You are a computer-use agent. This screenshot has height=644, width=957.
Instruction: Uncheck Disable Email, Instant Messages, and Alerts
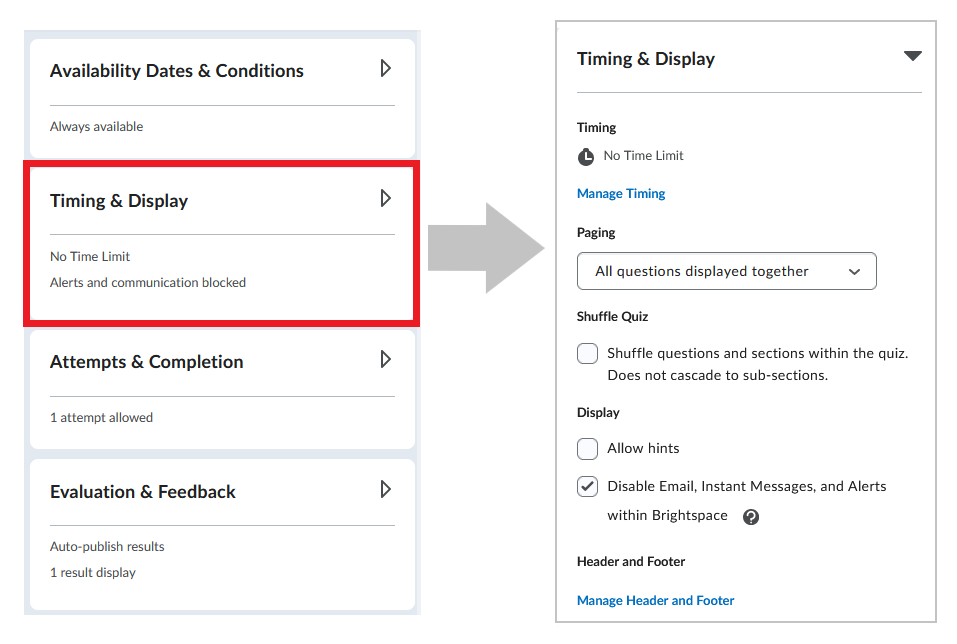point(587,487)
